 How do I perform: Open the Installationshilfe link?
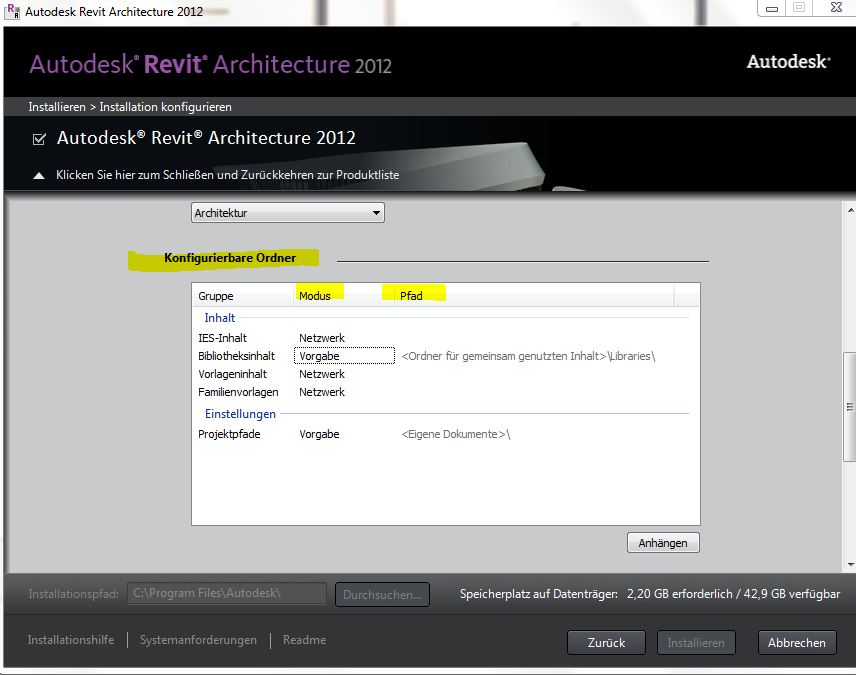[x=71, y=640]
